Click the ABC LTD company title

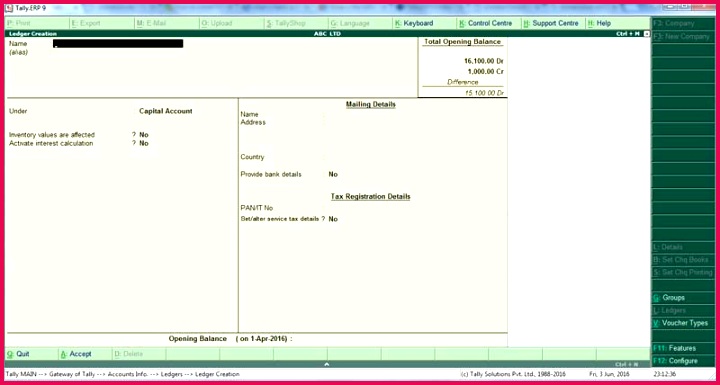point(327,34)
